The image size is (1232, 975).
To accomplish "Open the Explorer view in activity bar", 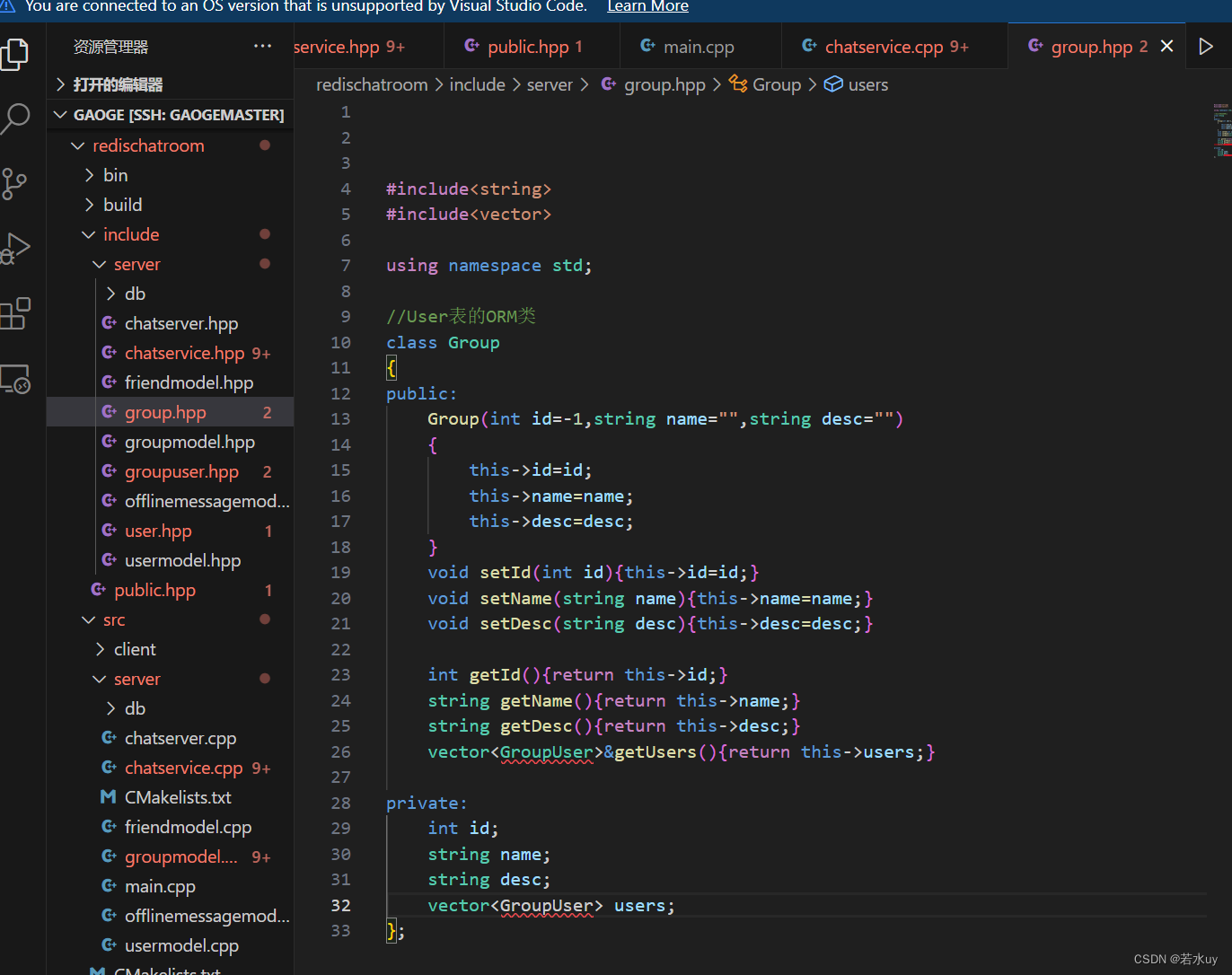I will click(16, 54).
